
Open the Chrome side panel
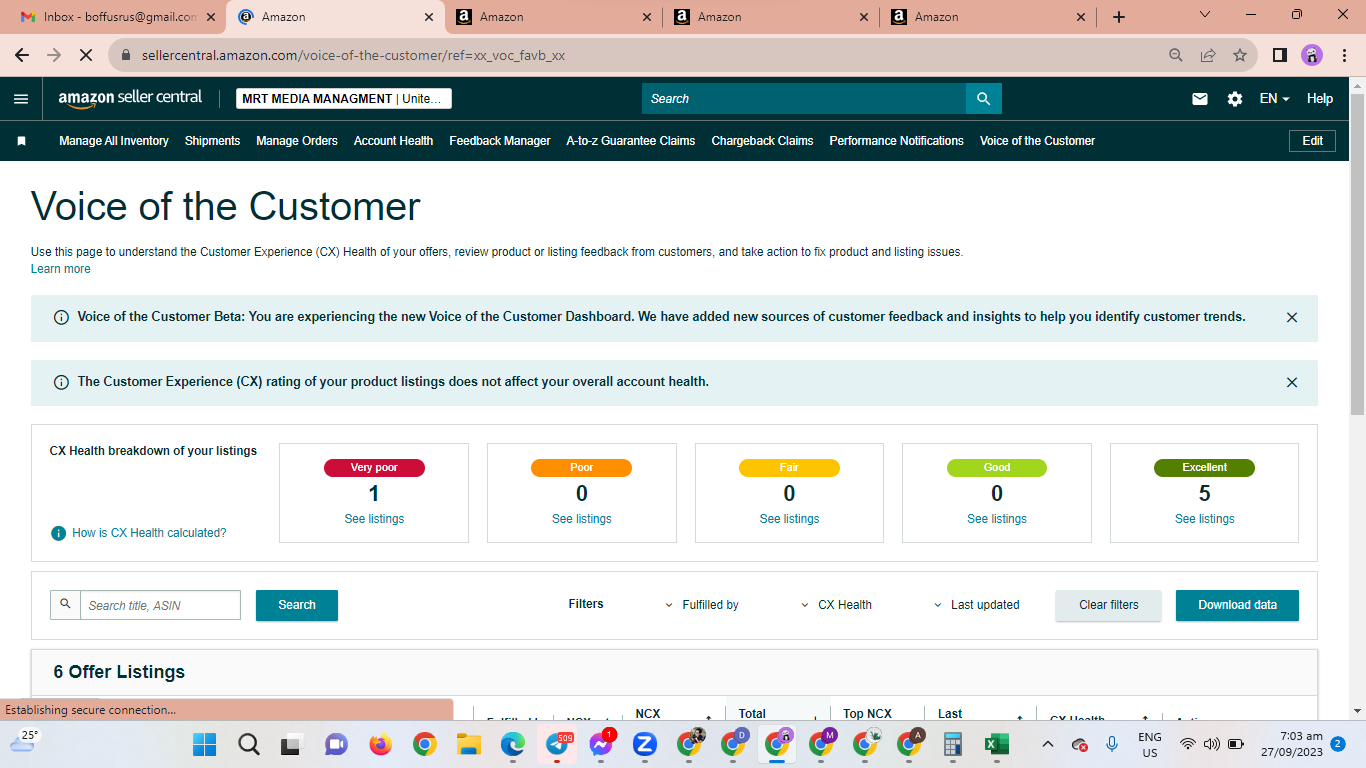(1279, 56)
